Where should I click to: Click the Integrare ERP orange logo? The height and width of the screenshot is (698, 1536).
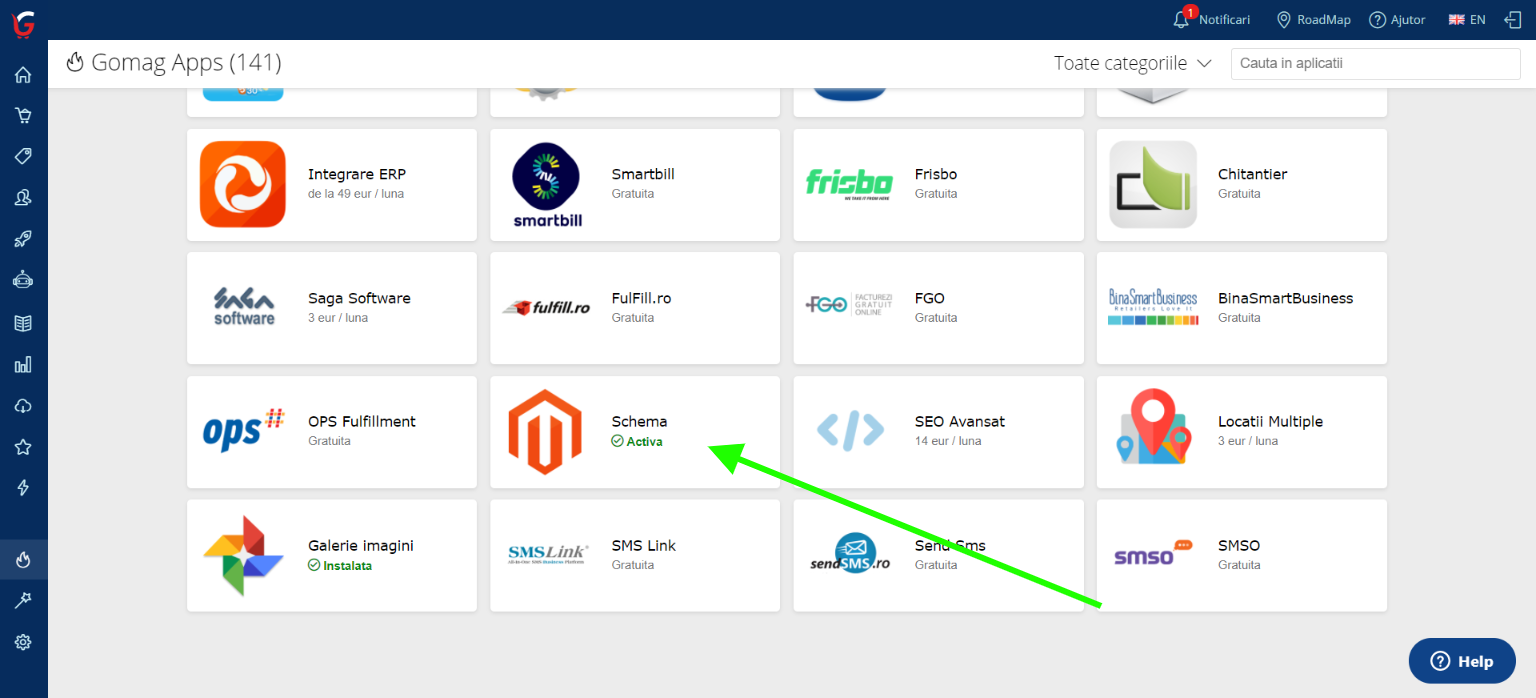[243, 184]
